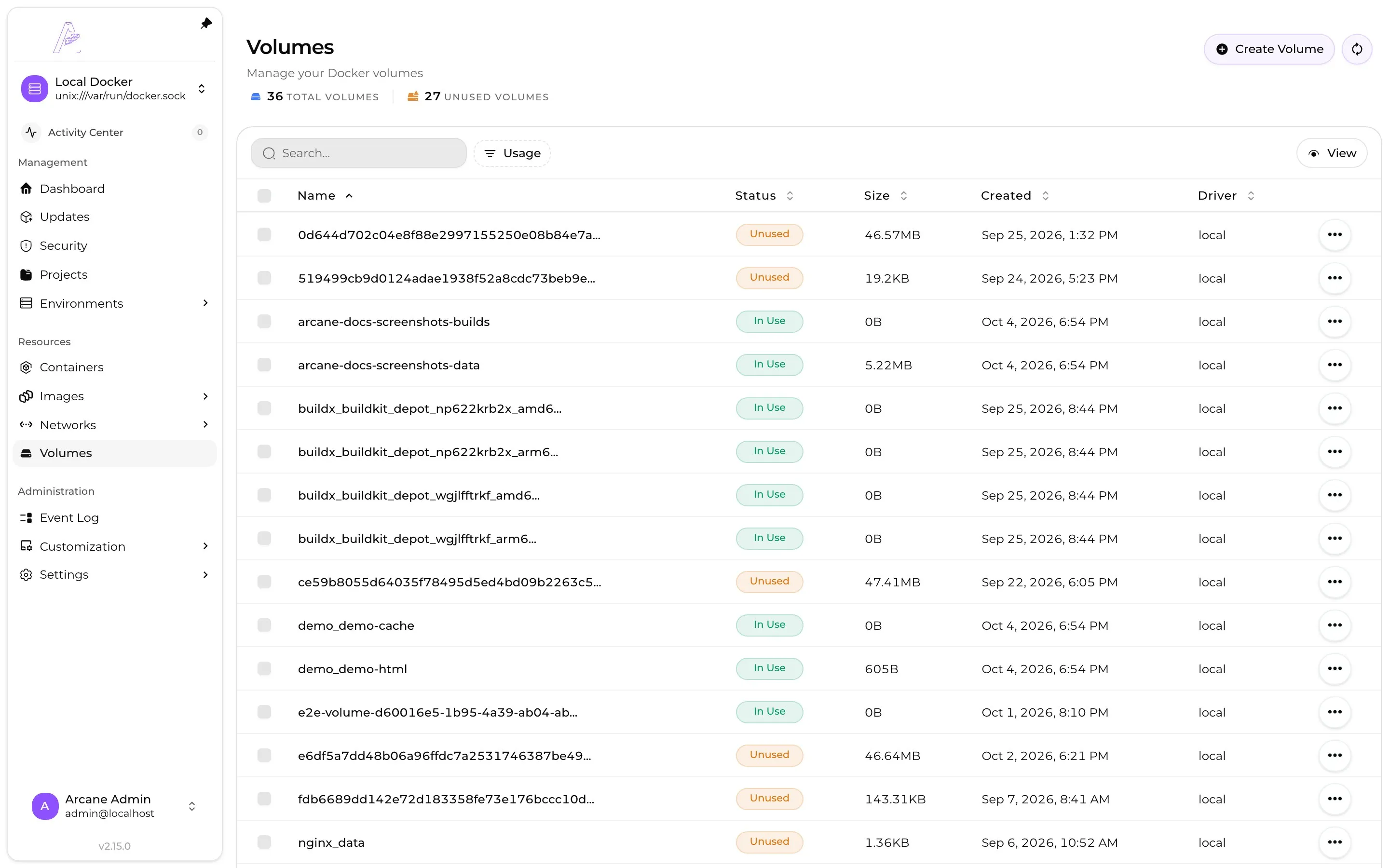
Task: Refresh the volumes list
Action: point(1357,49)
